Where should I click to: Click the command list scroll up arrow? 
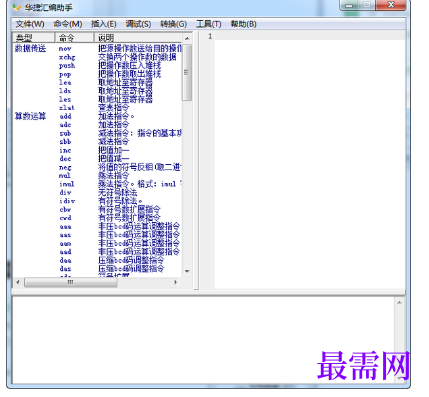pyautogui.click(x=187, y=38)
